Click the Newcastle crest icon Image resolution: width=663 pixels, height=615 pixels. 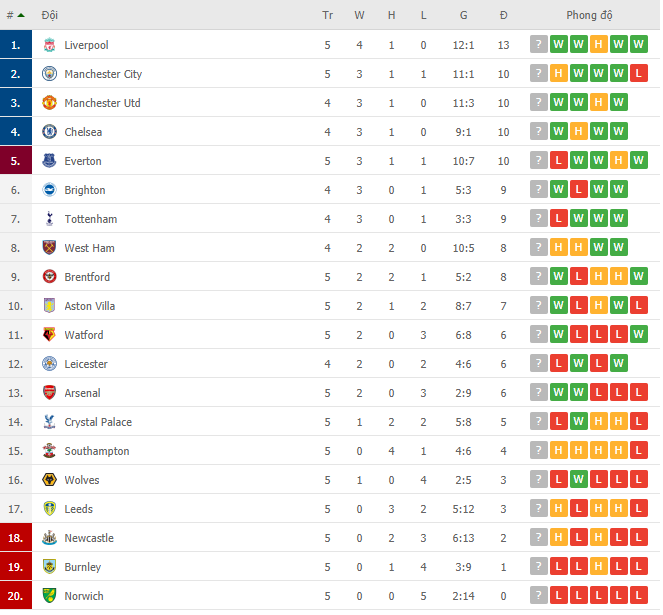tap(49, 538)
